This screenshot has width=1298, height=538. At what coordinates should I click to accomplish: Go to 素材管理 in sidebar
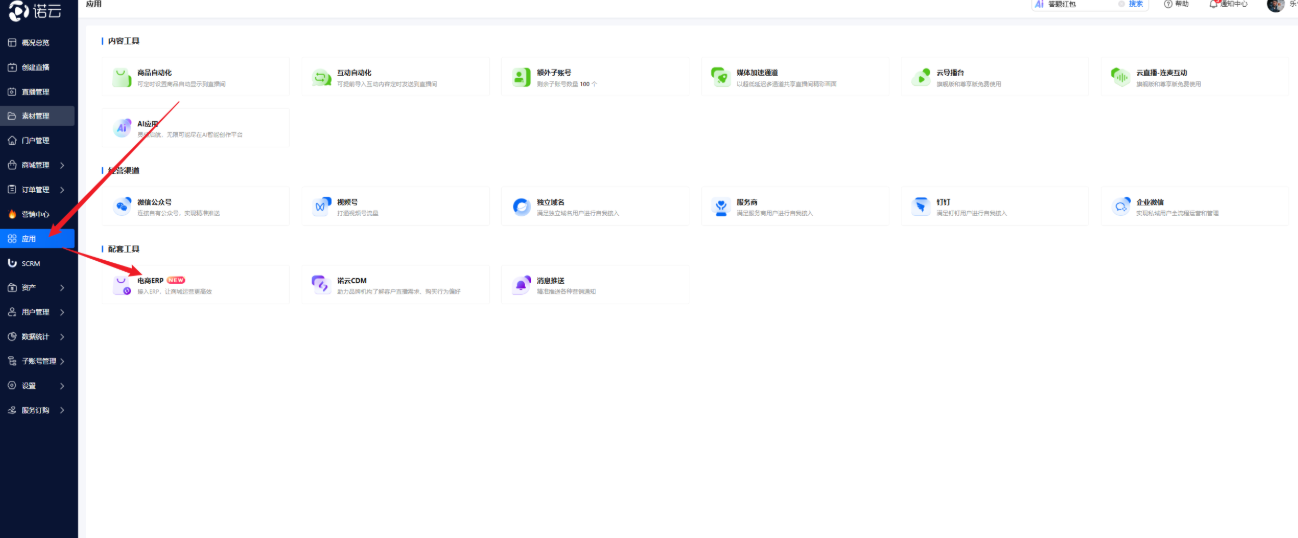(36, 116)
